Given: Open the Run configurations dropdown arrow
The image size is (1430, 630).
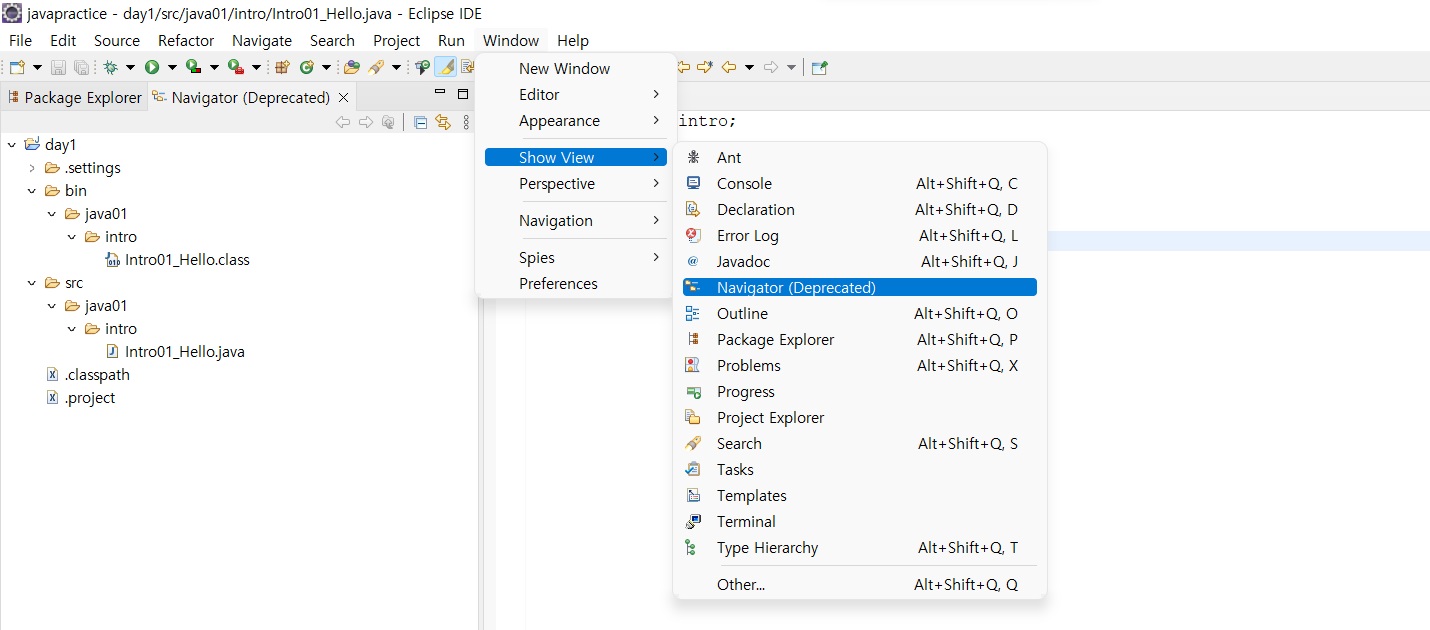Looking at the screenshot, I should [172, 67].
